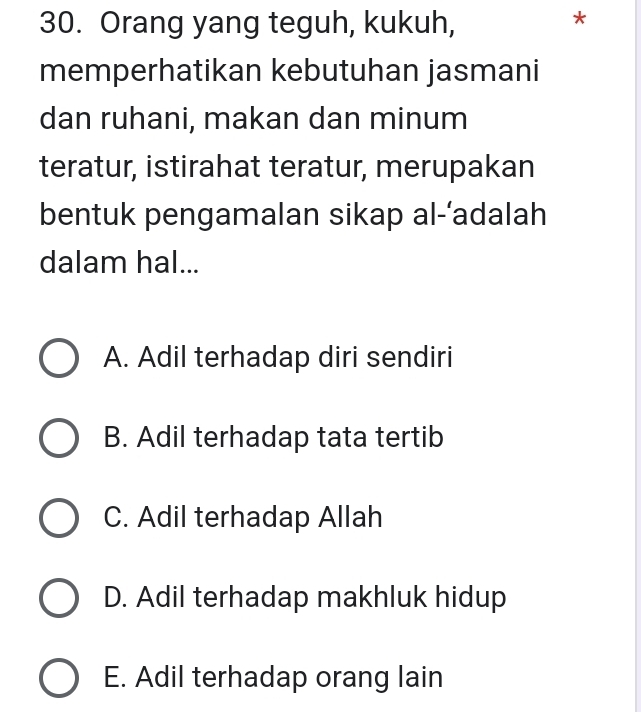Viewport: 641px width, 712px height.
Task: Click the "Adil terhadap diri sendiri" answer label
Action: coord(278,357)
